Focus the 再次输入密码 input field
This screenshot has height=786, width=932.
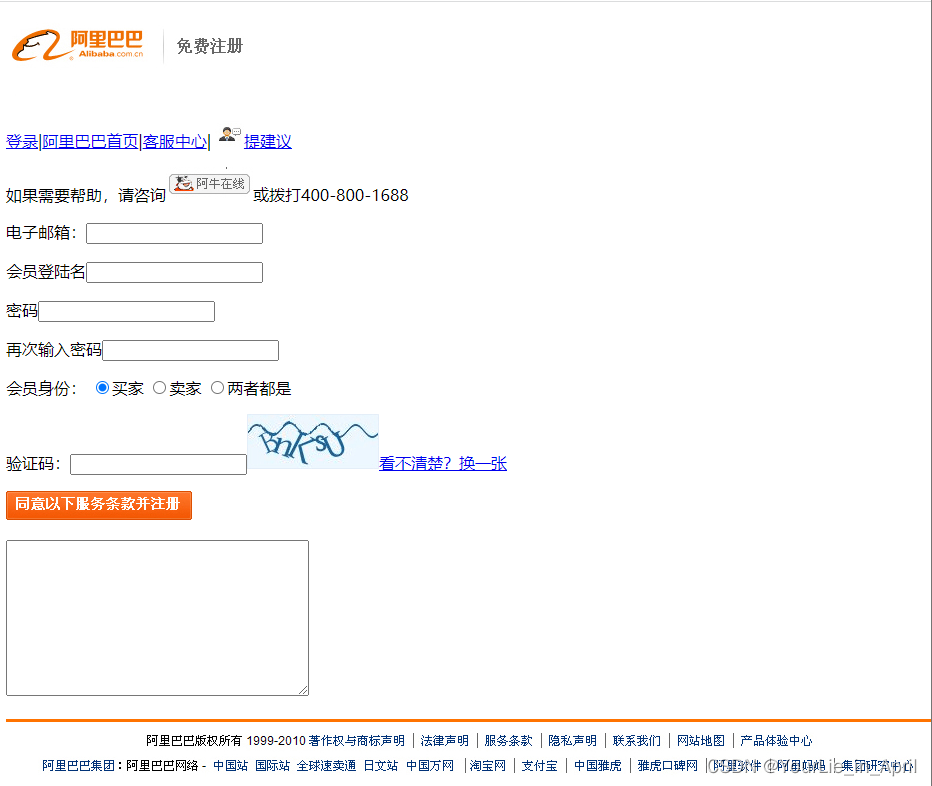190,350
